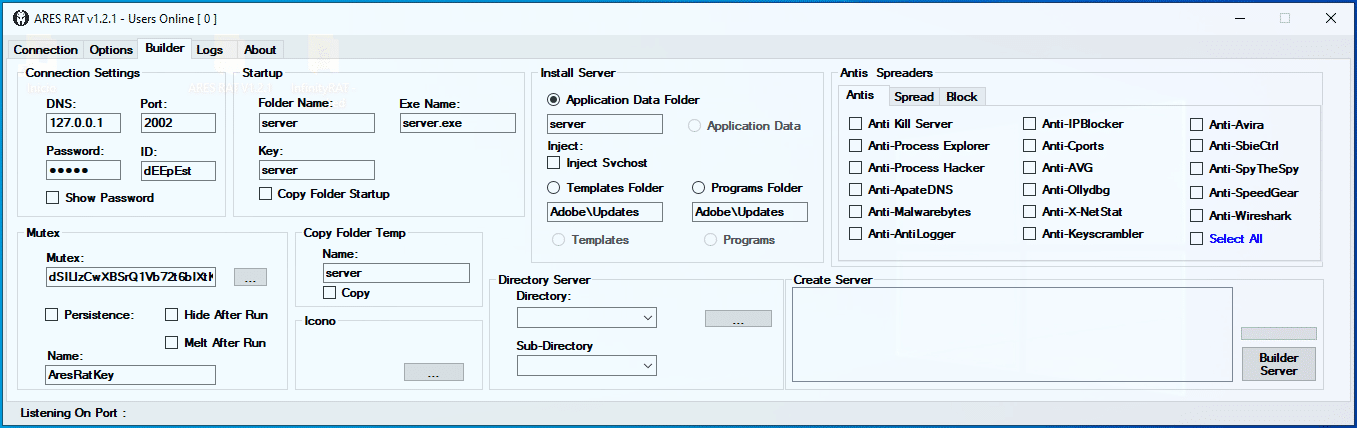Click the progress bar above Builder Server

pyautogui.click(x=1279, y=333)
